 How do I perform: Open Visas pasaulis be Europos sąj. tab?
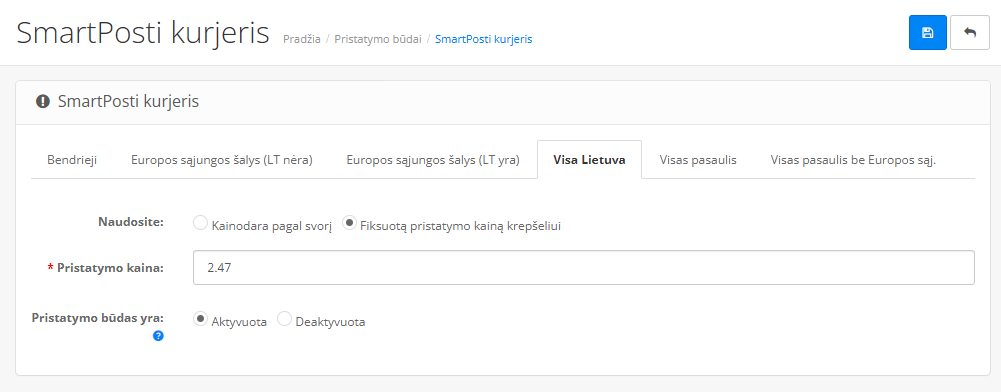point(854,160)
